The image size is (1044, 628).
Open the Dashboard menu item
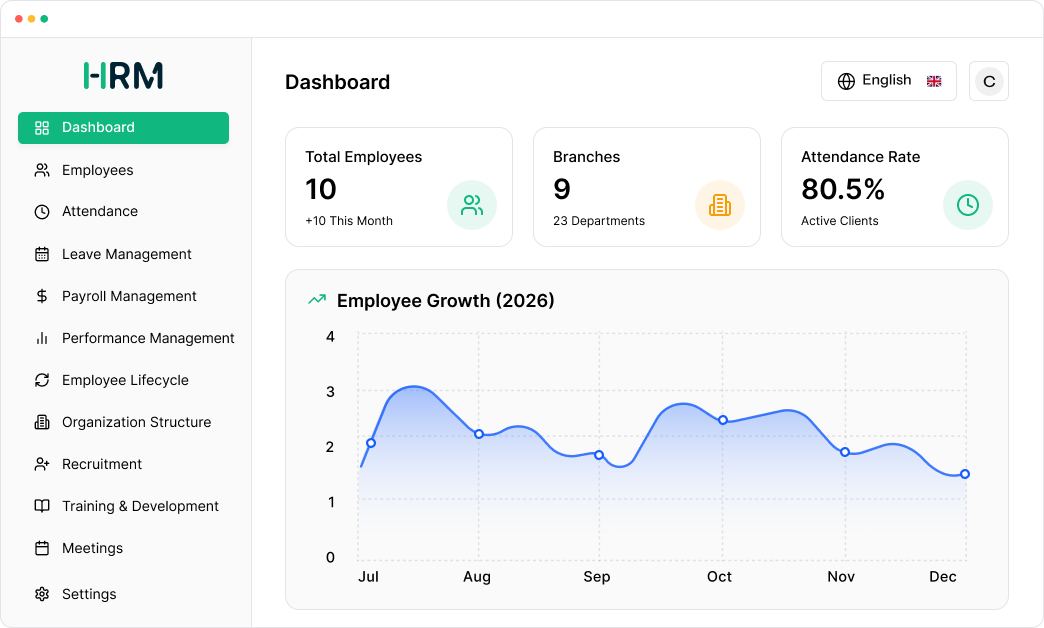pyautogui.click(x=123, y=128)
